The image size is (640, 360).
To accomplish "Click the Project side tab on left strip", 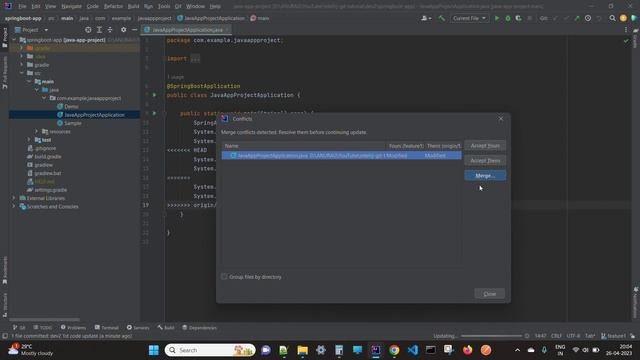I will pos(4,38).
